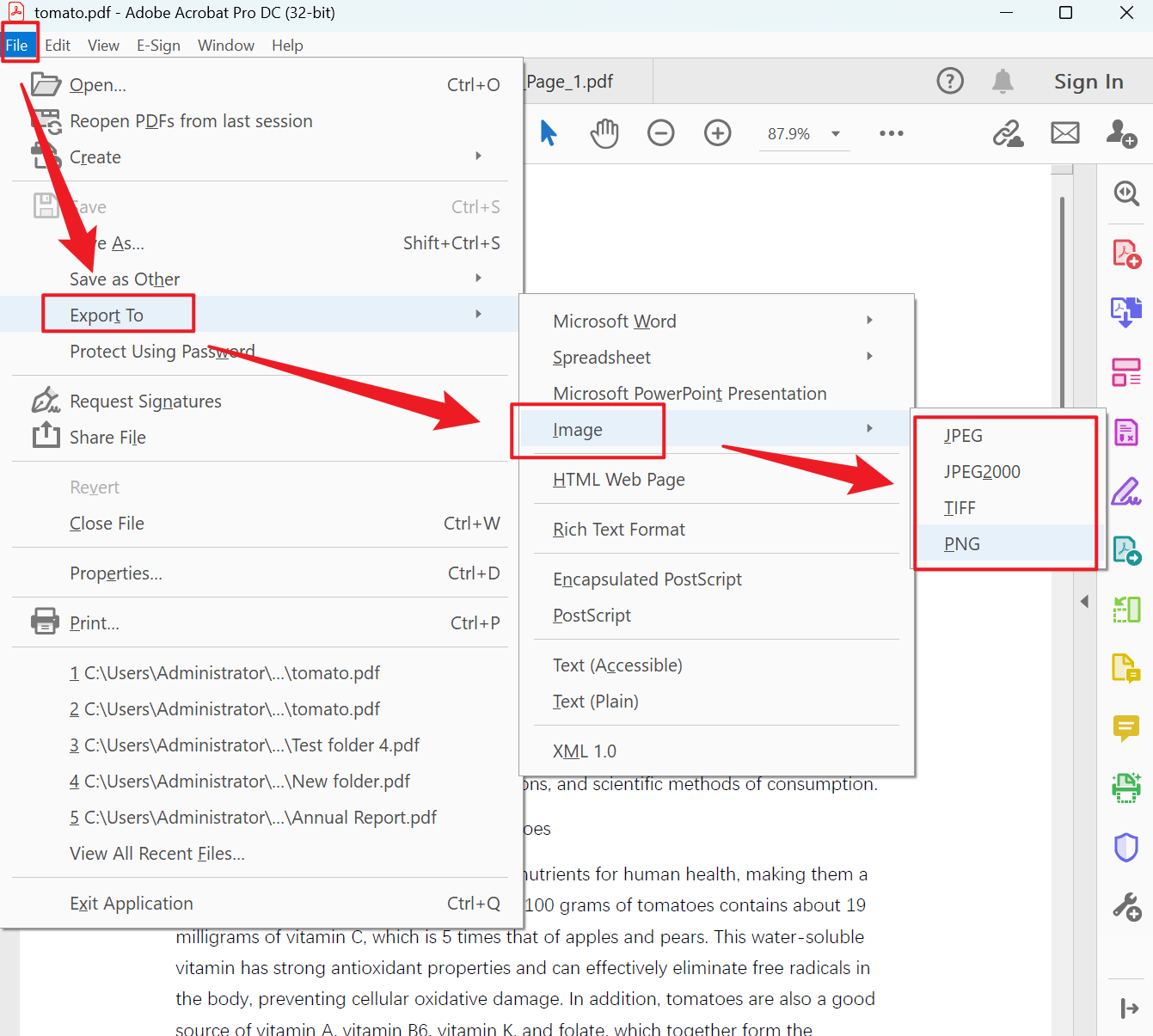The height and width of the screenshot is (1036, 1153).
Task: Open the Protect shield tool
Action: pyautogui.click(x=1125, y=848)
